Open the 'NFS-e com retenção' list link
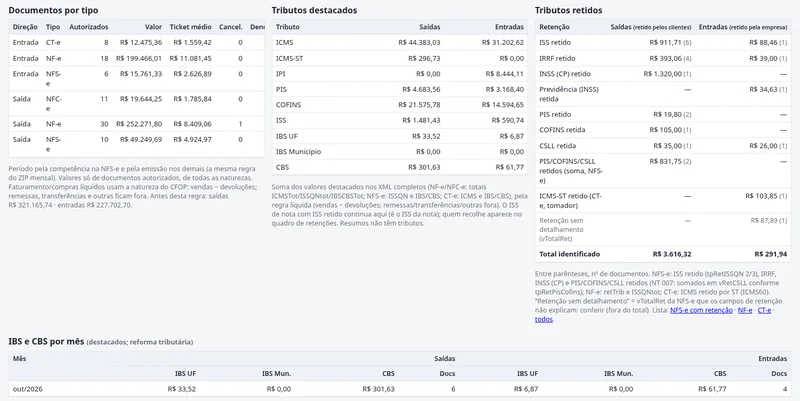 pyautogui.click(x=701, y=310)
